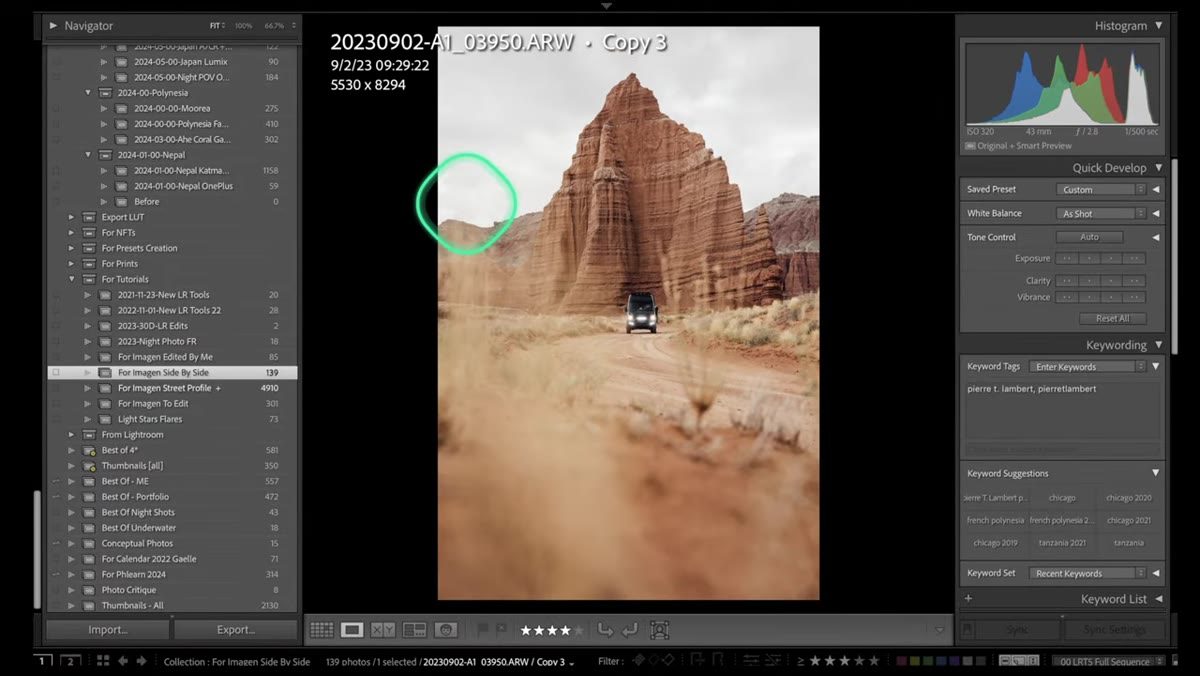
Task: Open Keyword Set Recent Keywords dropdown
Action: point(1088,573)
